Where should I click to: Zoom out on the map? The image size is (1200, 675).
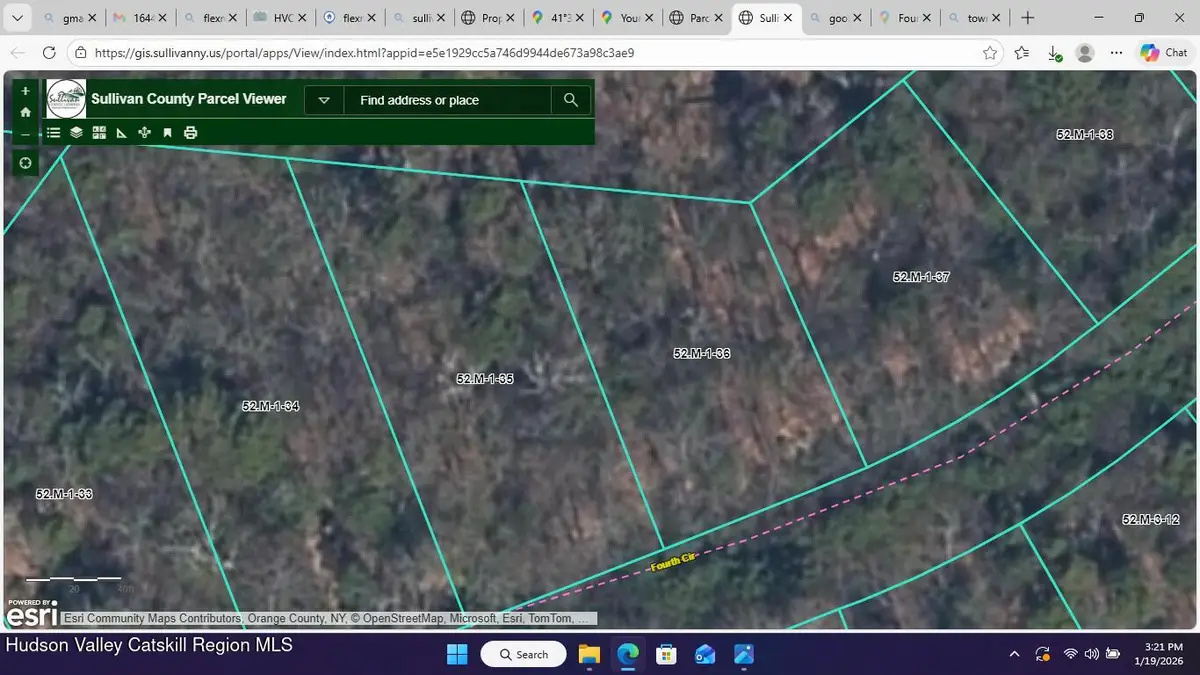coord(25,133)
